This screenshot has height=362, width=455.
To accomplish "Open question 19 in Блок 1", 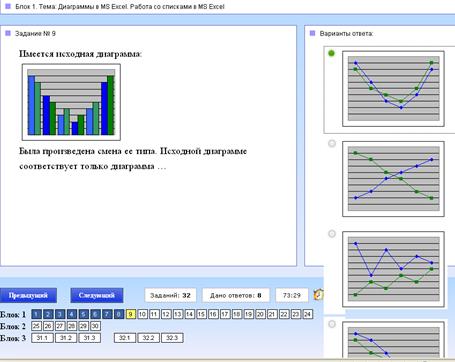I will click(248, 314).
